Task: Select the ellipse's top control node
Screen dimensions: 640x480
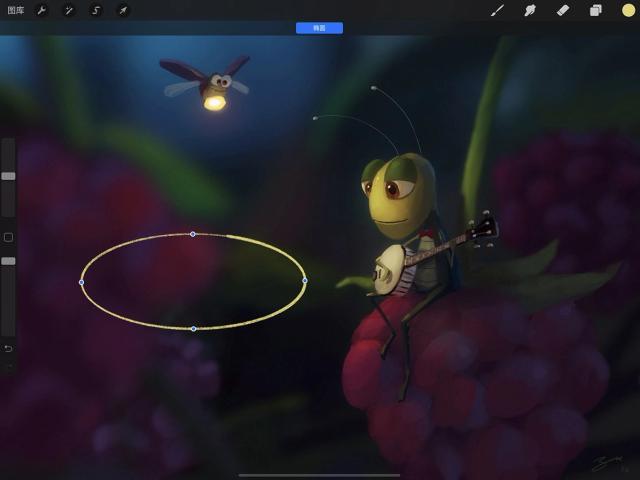Action: (193, 234)
